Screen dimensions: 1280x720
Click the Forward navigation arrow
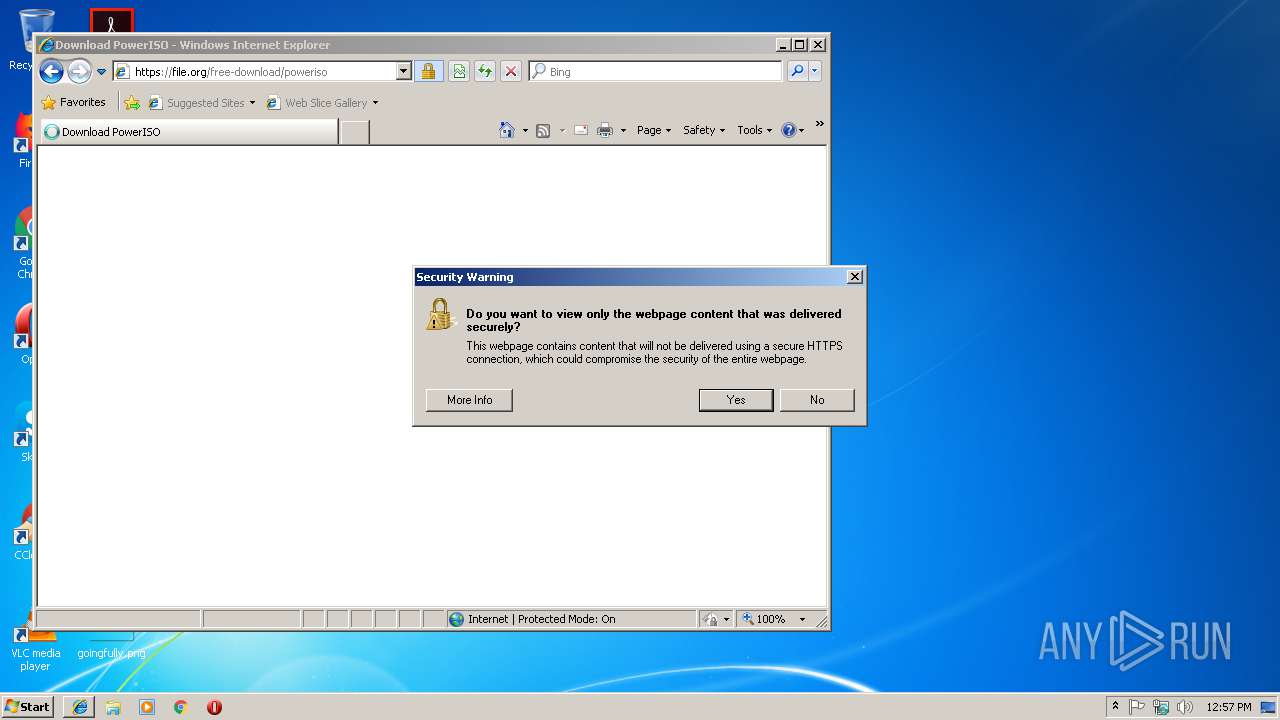79,71
